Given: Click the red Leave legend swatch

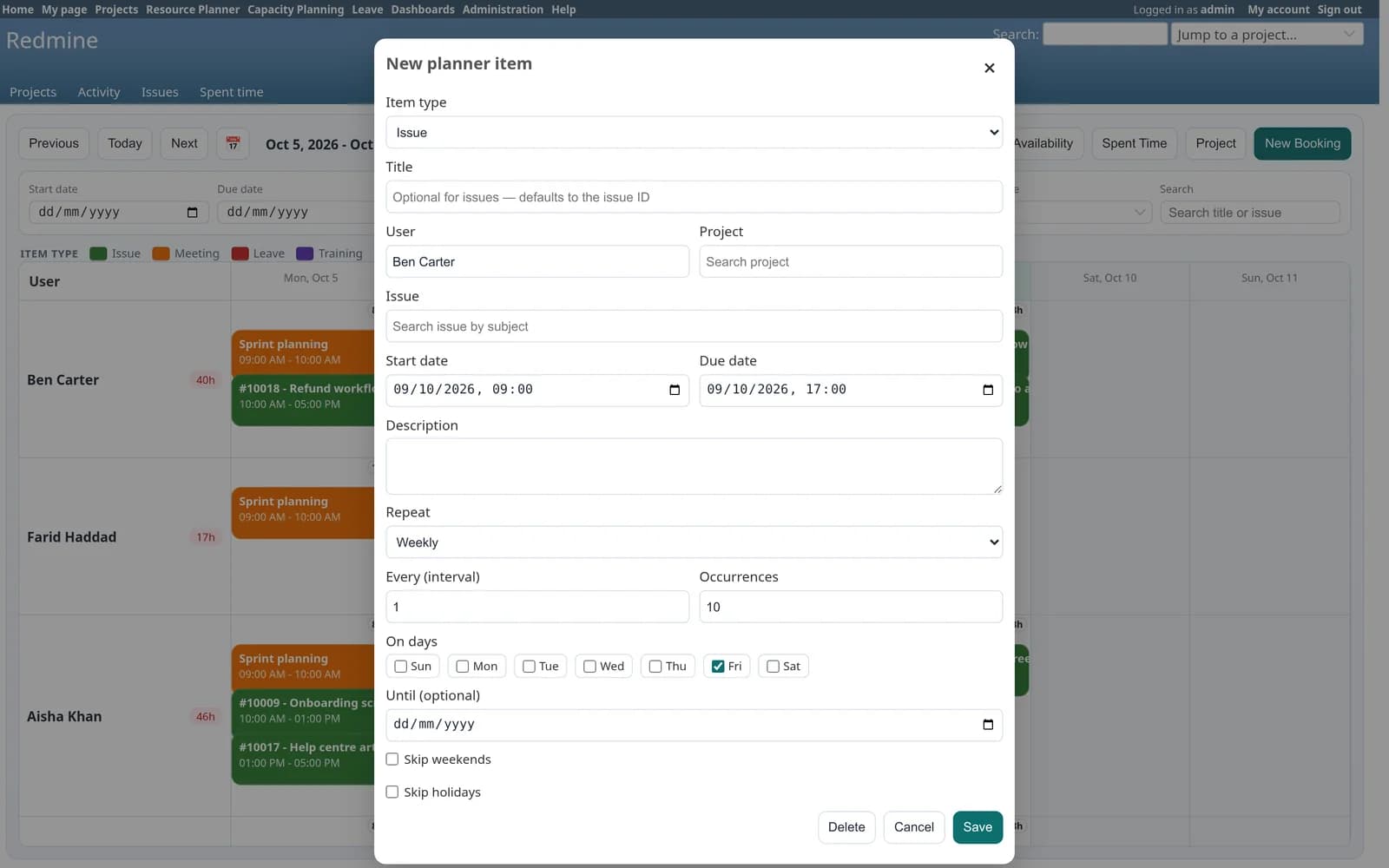Looking at the screenshot, I should pos(240,253).
